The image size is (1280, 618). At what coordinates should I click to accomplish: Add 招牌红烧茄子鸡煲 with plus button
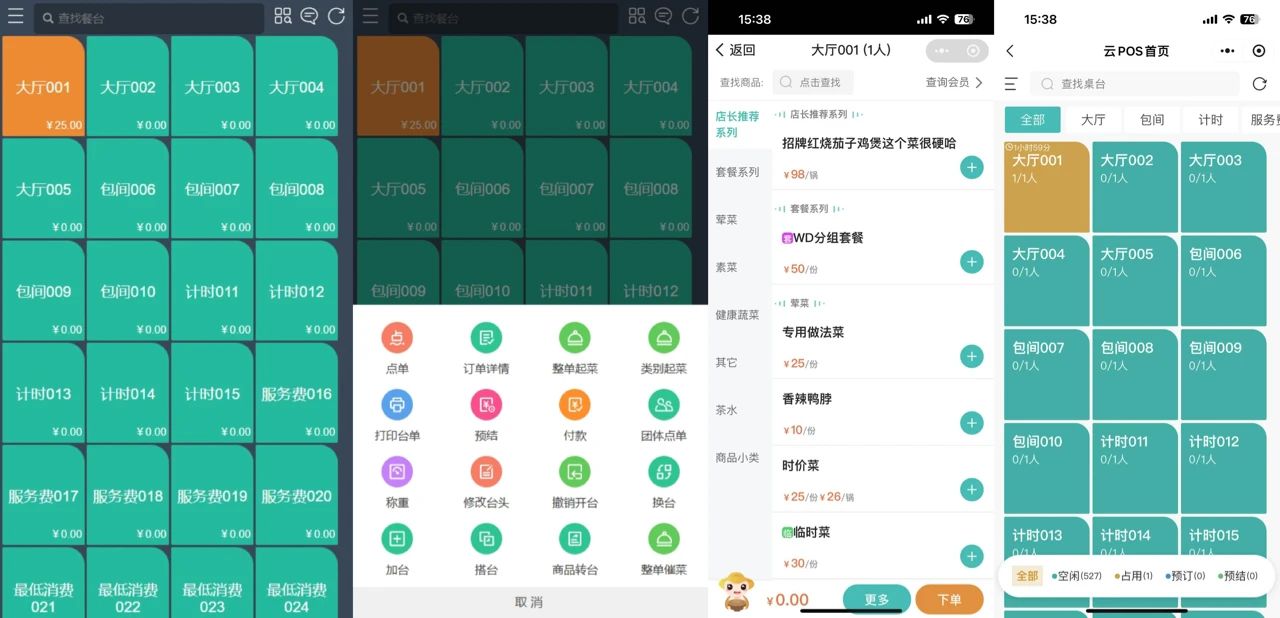pyautogui.click(x=971, y=167)
